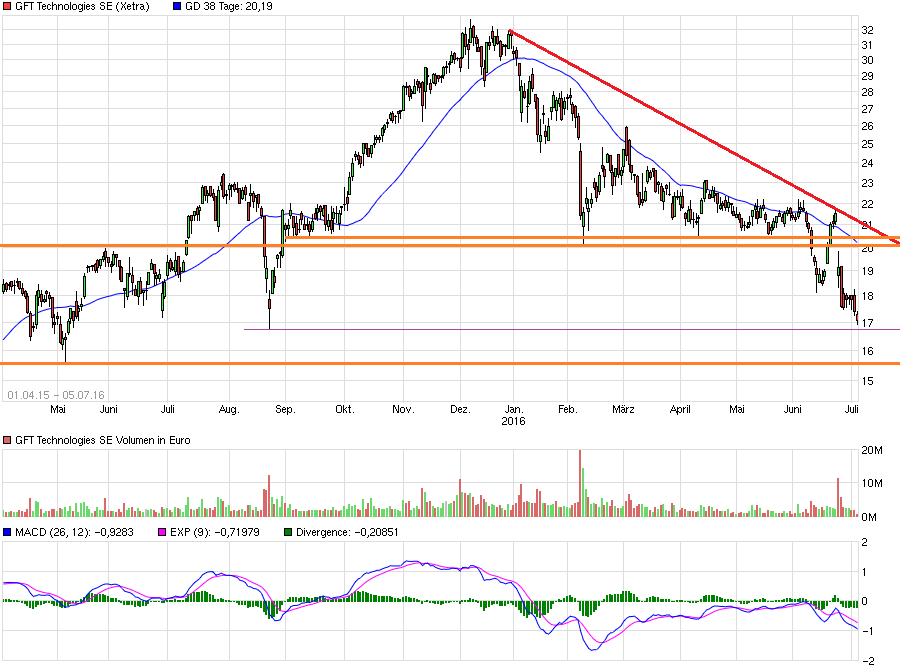The width and height of the screenshot is (900, 670).
Task: Select the 'GD 38 Tage: 20,19' legend text
Action: pos(228,6)
